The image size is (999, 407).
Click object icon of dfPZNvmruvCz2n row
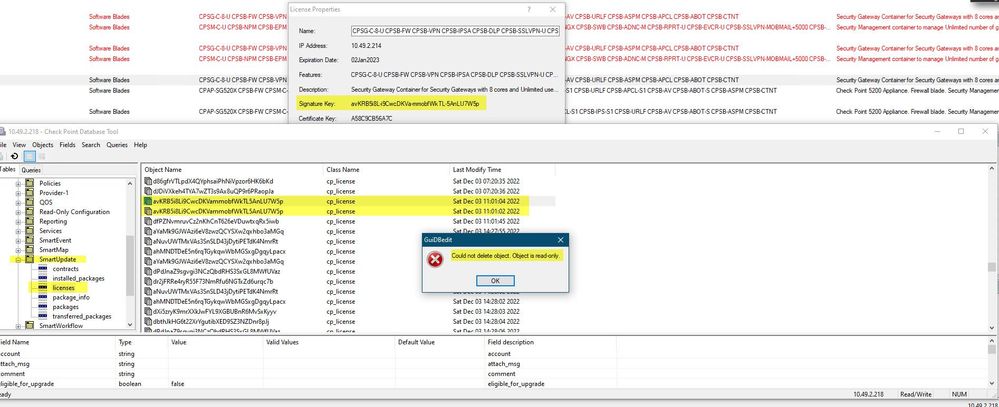click(x=148, y=221)
